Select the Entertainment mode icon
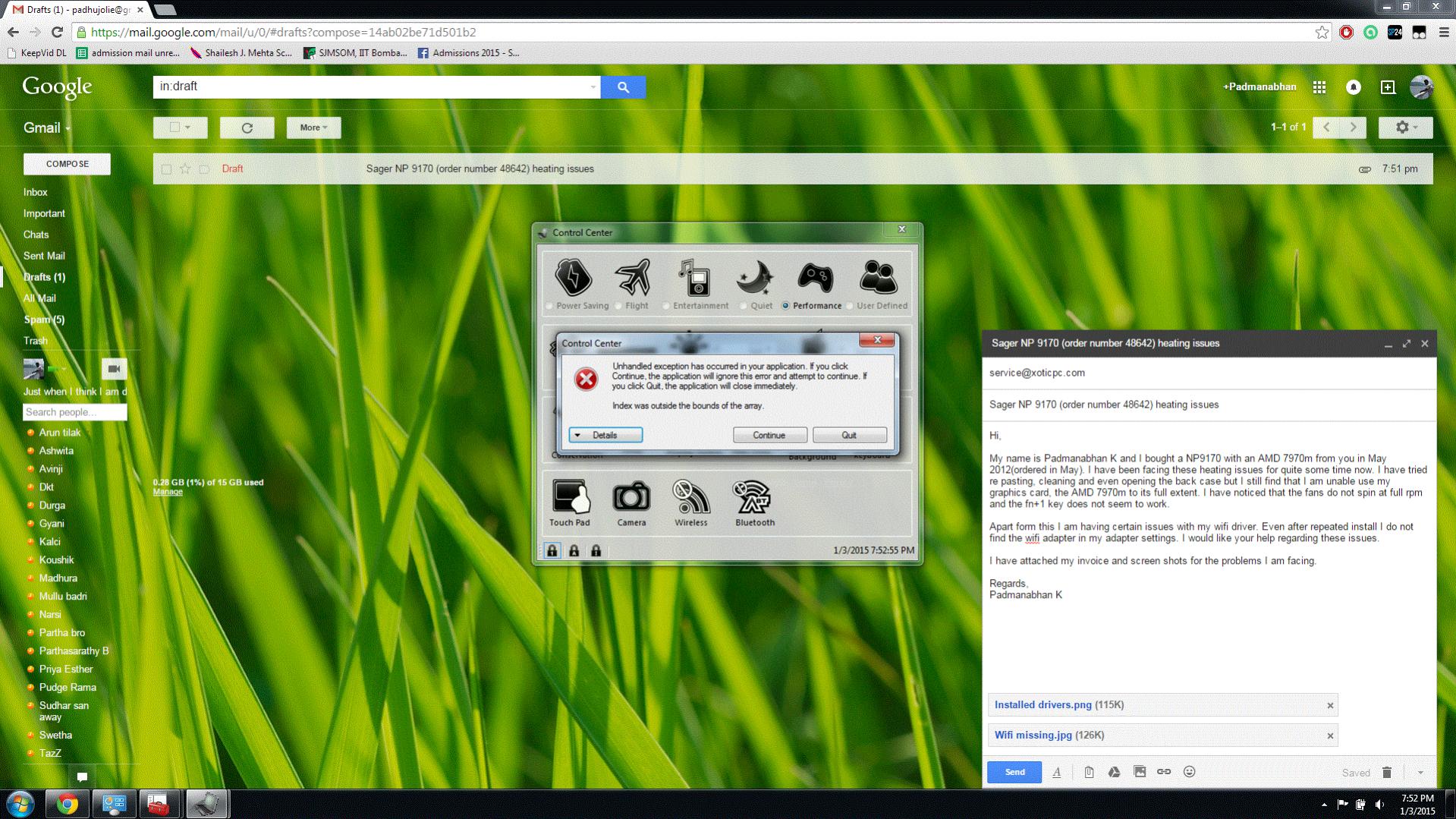The image size is (1456, 819). (694, 276)
